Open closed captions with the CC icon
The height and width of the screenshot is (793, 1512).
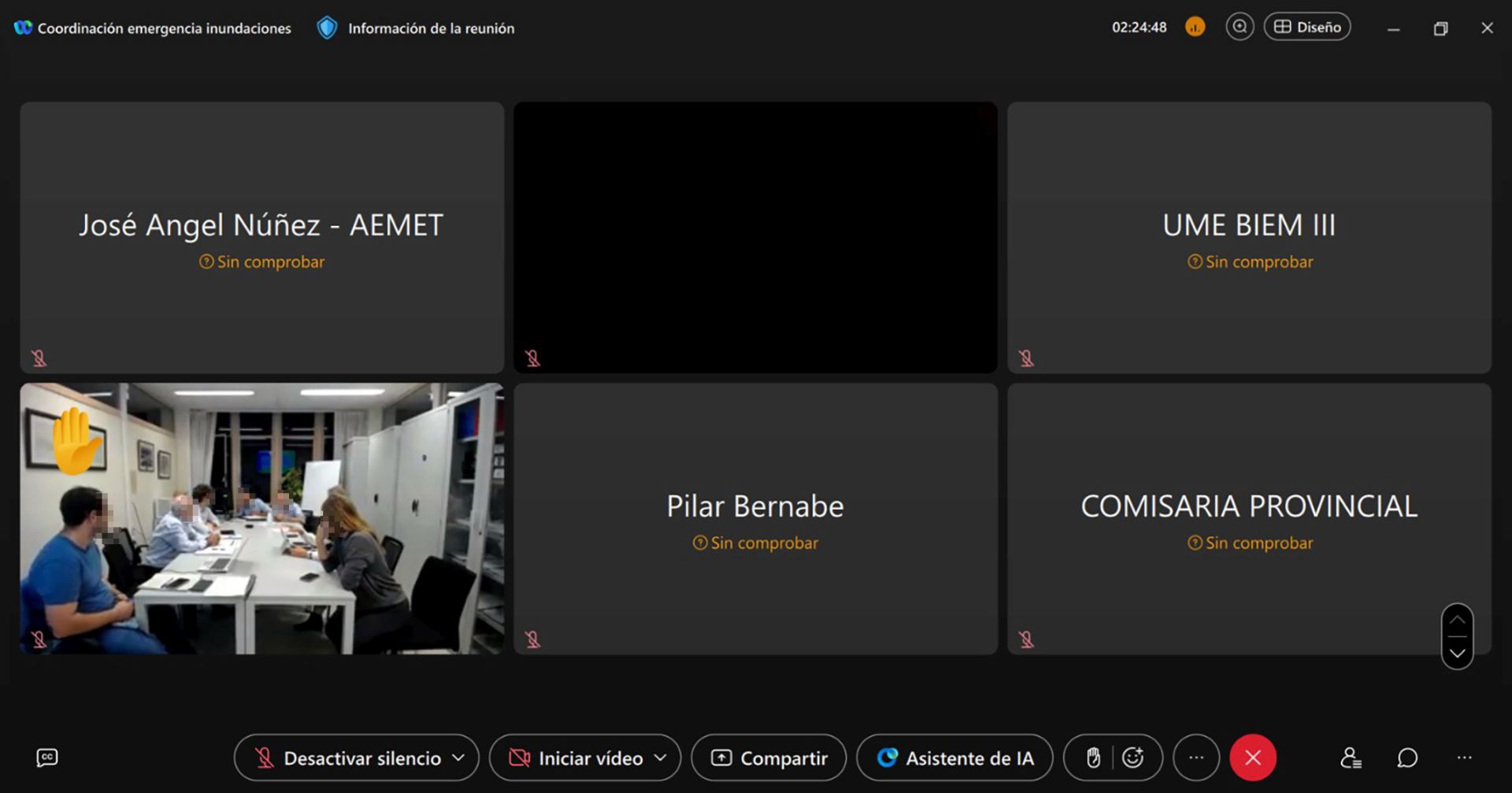point(47,758)
